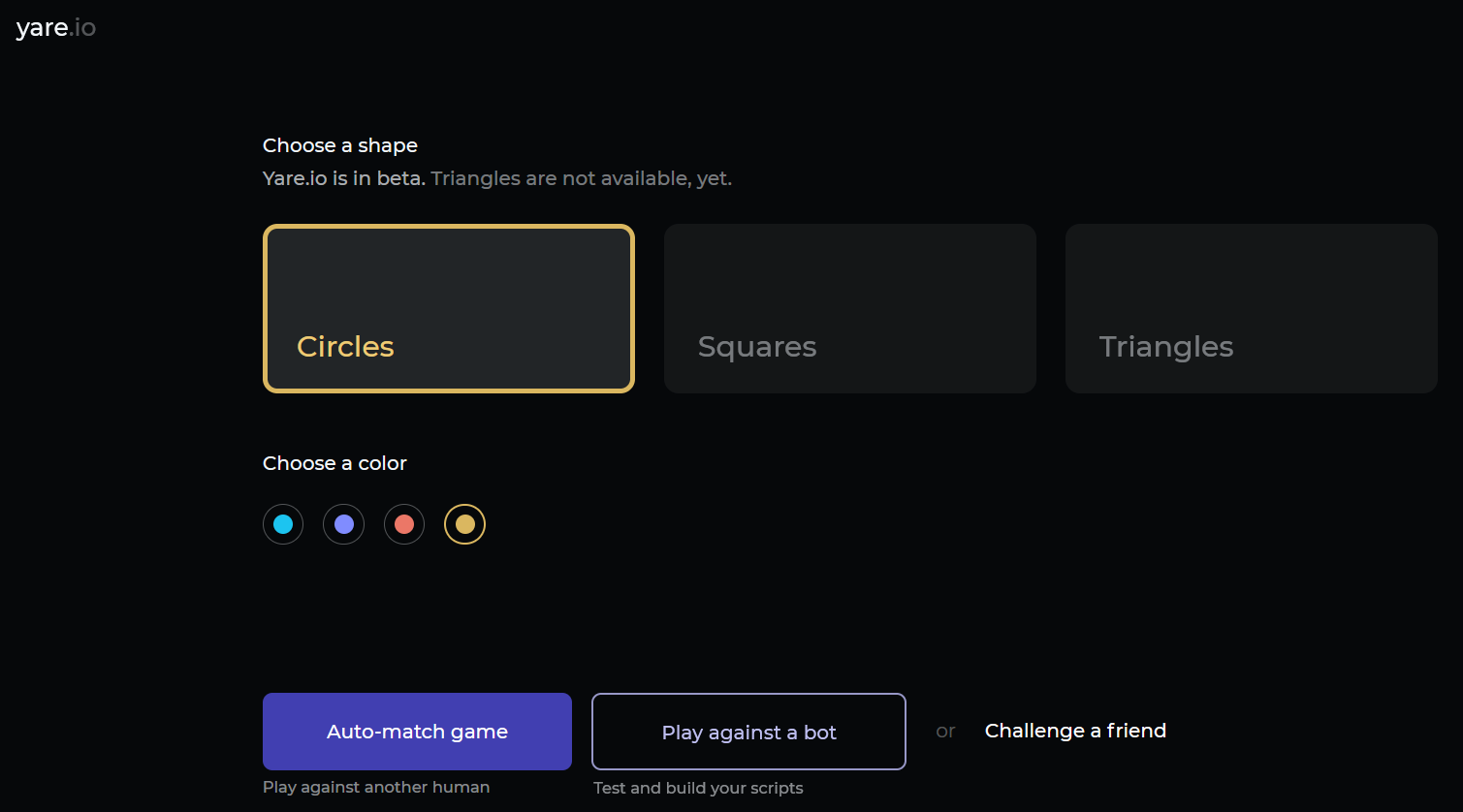The image size is (1463, 812).
Task: Click the 'Choose a color' heading
Action: click(x=334, y=463)
